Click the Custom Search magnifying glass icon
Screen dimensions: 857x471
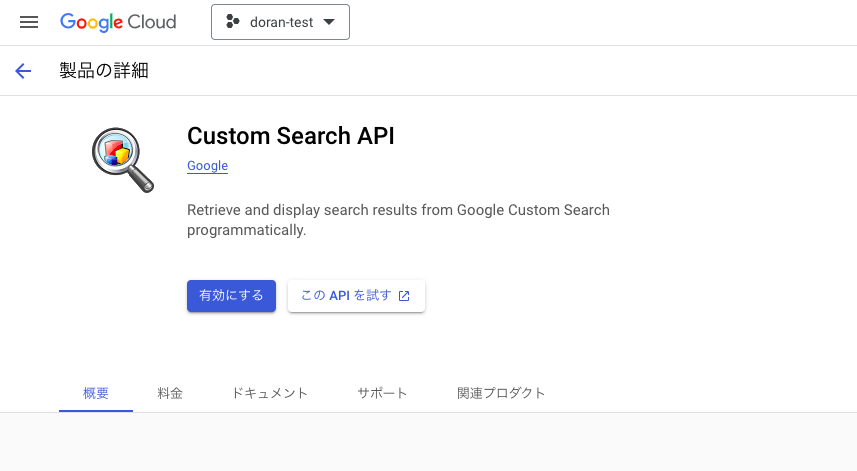point(122,160)
